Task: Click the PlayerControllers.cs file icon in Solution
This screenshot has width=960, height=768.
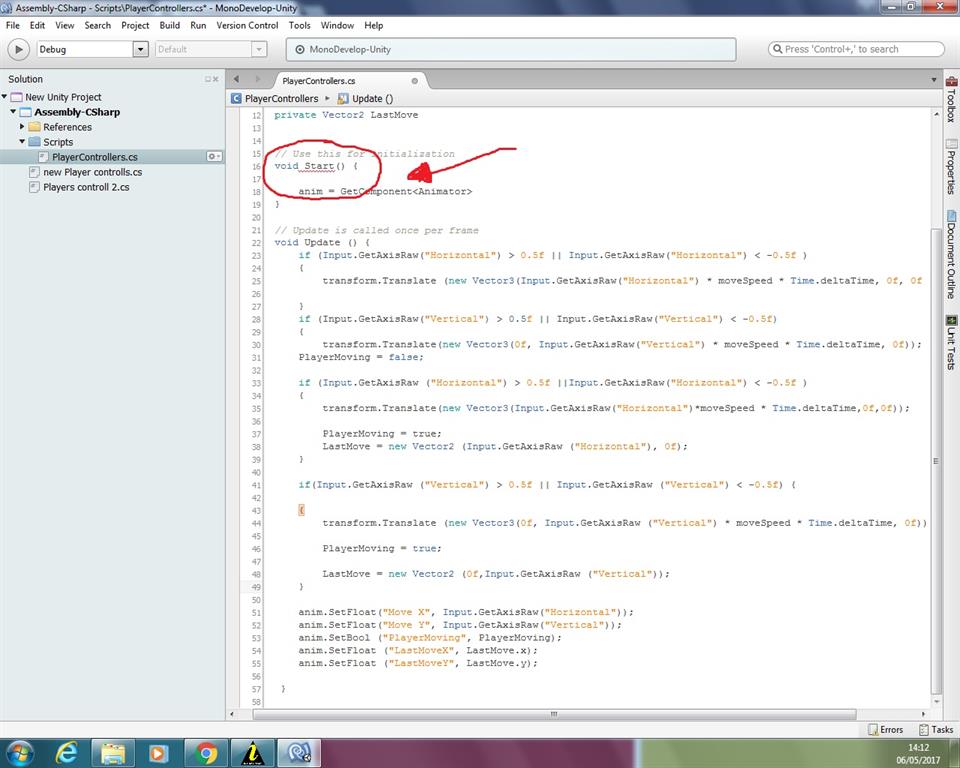Action: [x=43, y=157]
